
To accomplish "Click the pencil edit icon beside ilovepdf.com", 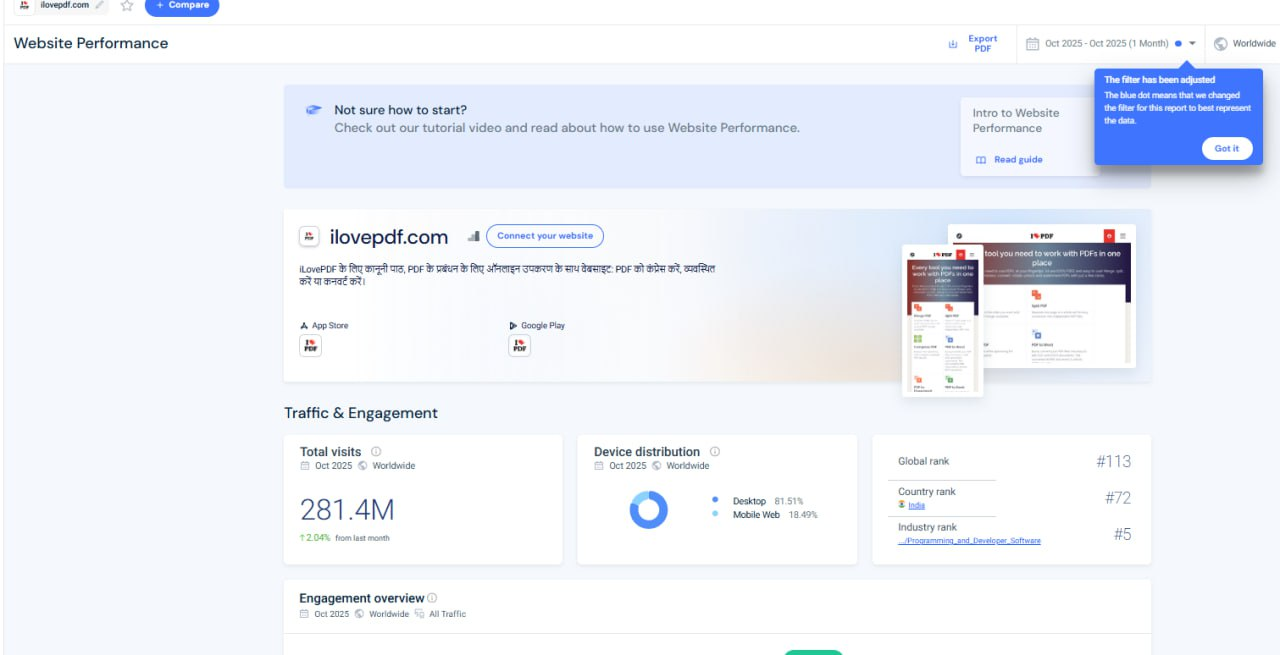I will [x=100, y=6].
